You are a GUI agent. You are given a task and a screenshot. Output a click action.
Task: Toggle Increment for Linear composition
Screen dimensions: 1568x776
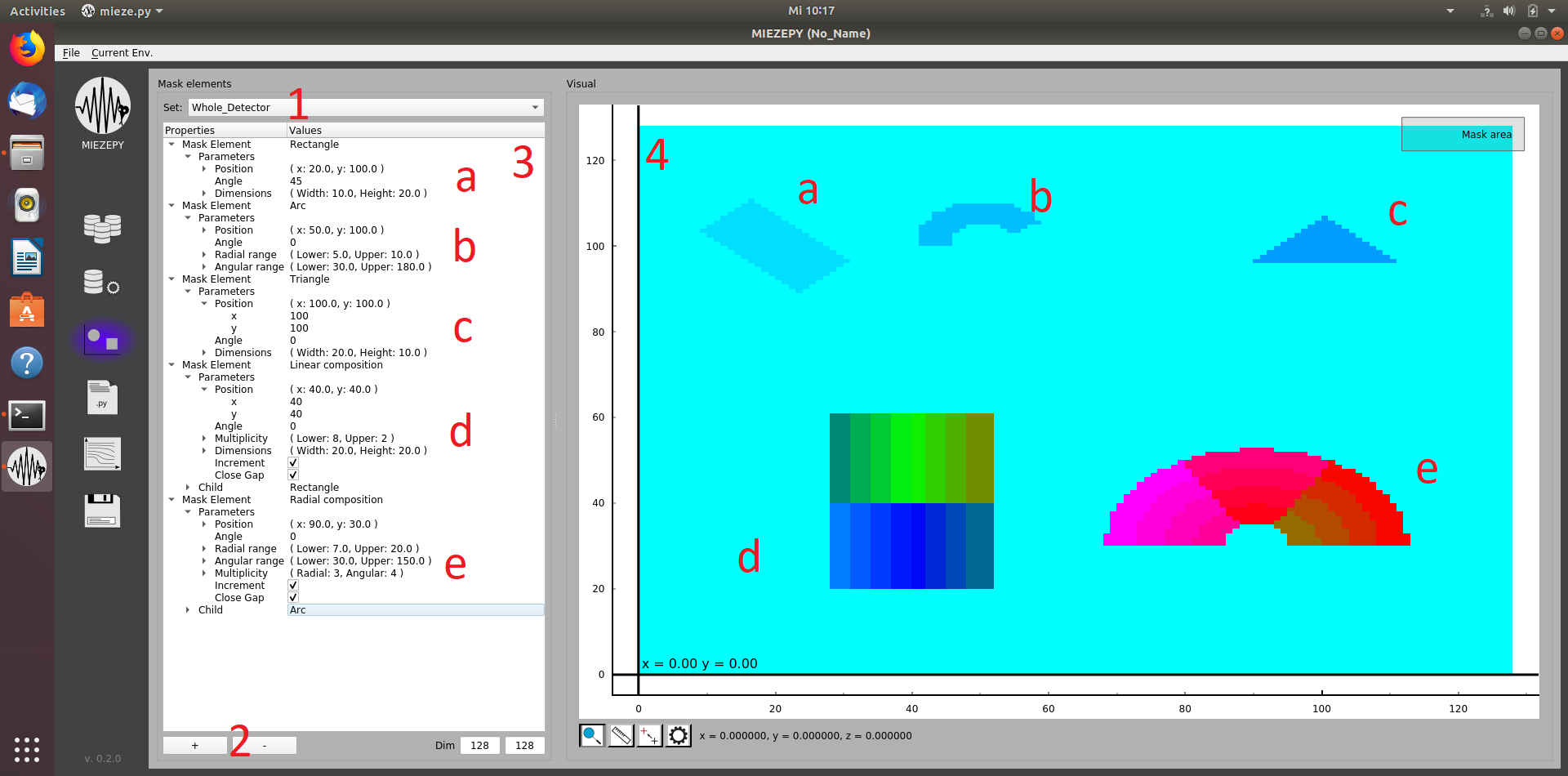click(293, 462)
